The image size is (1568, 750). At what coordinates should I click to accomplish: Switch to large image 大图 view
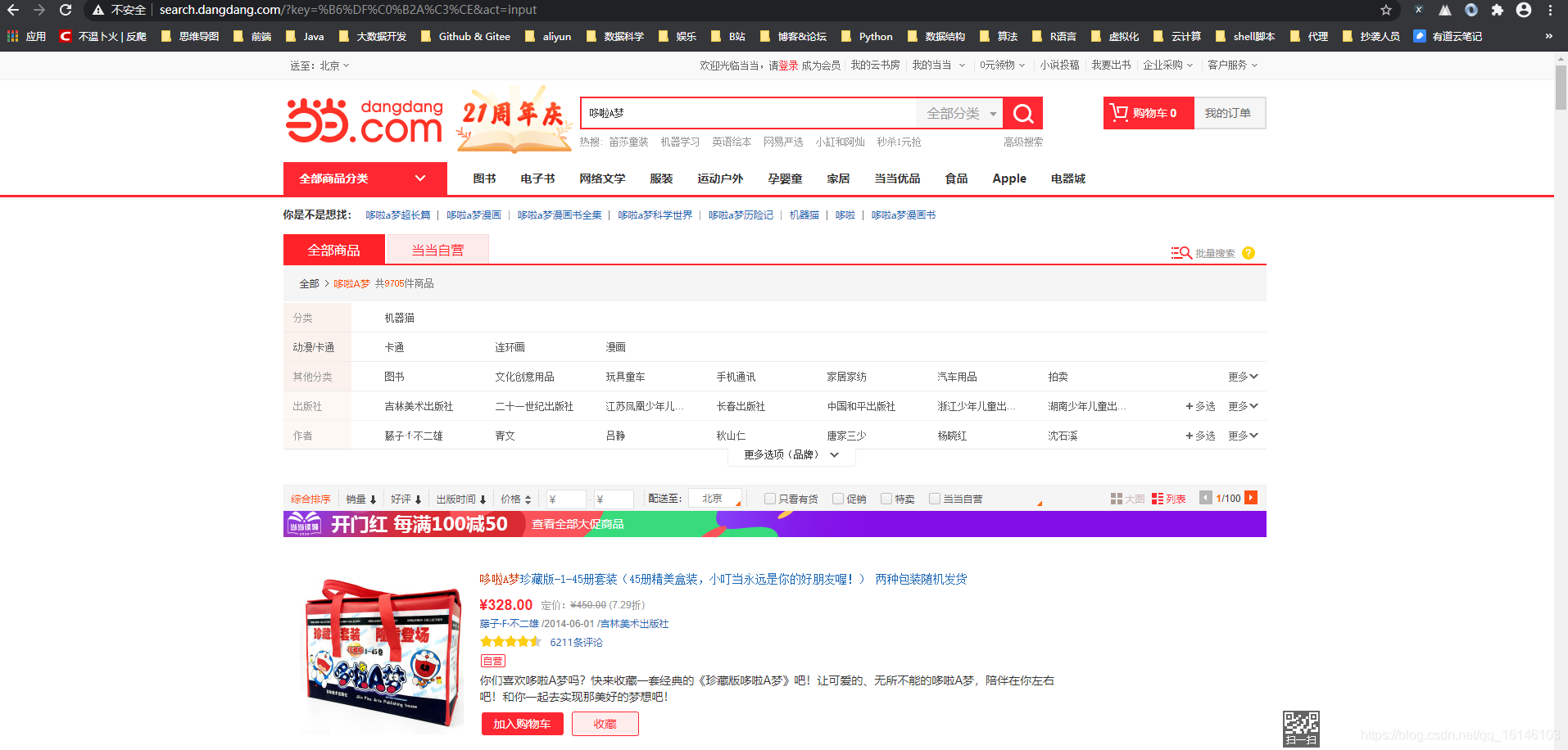click(1127, 499)
